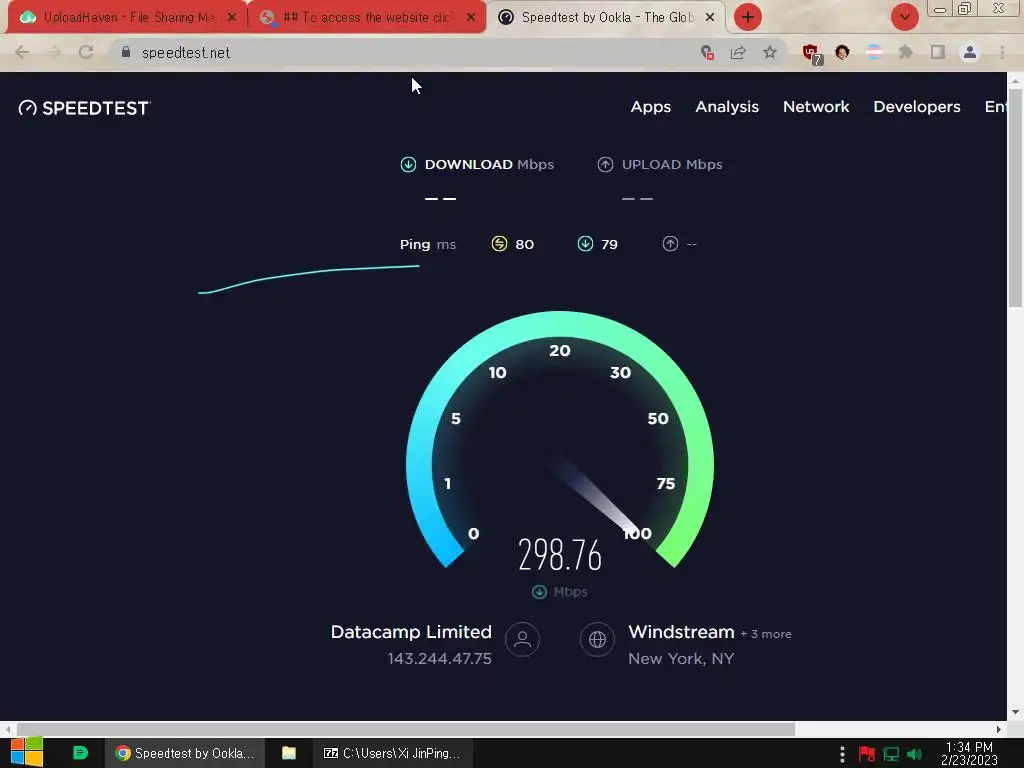Click the blocked cookies icon in address bar
The height and width of the screenshot is (768, 1024).
pyautogui.click(x=707, y=52)
